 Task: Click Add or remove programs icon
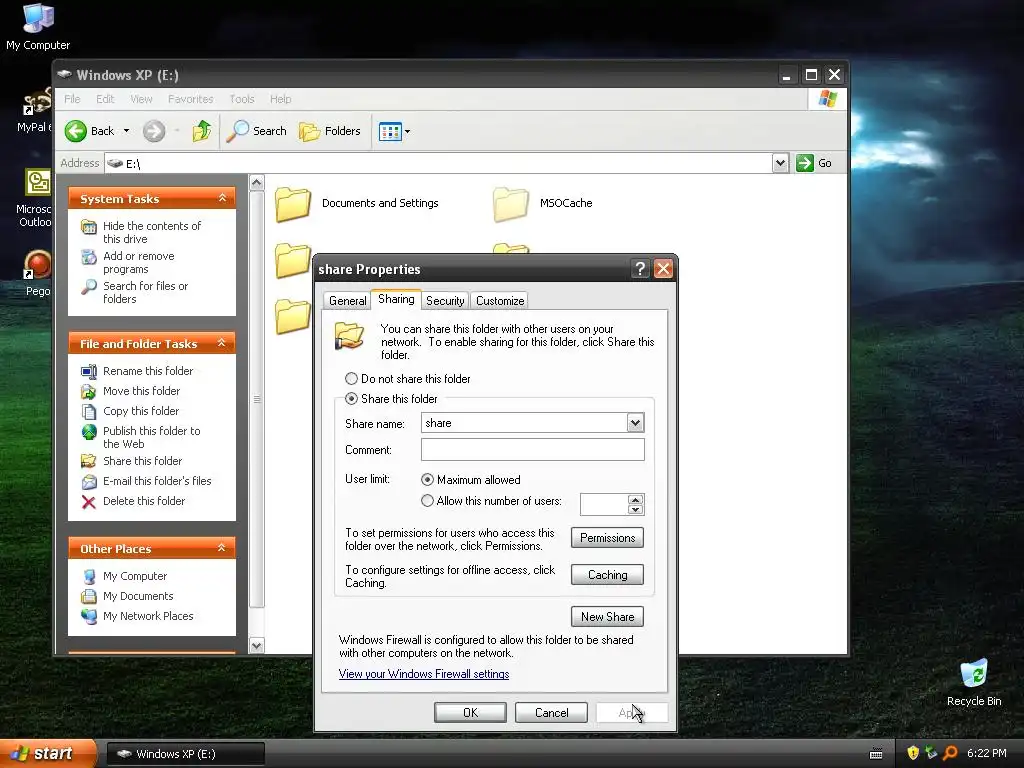click(x=89, y=257)
